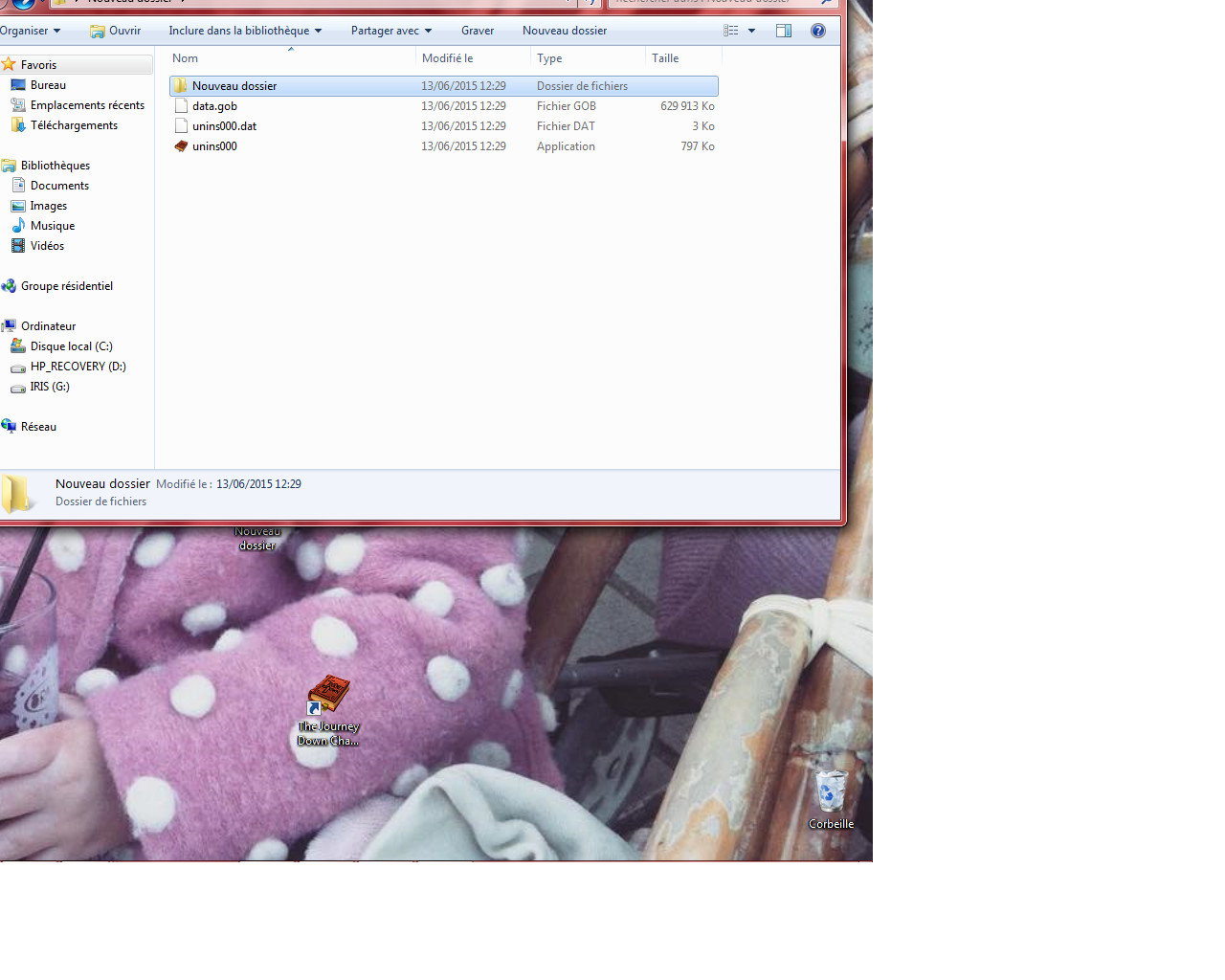Viewport: 1225px width, 980px height.
Task: Click the Réseau network icon
Action: (x=9, y=427)
